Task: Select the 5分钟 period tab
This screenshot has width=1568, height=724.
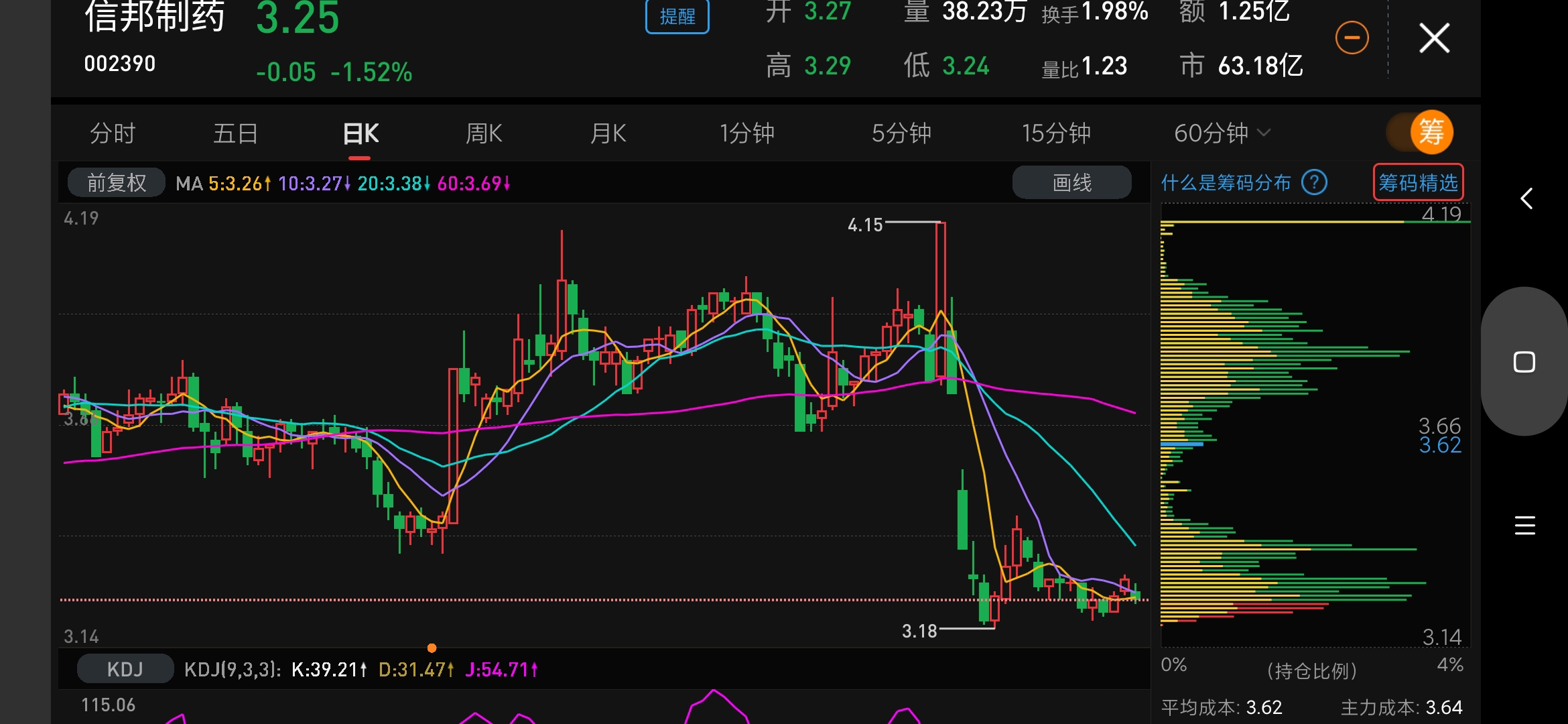Action: [x=901, y=133]
